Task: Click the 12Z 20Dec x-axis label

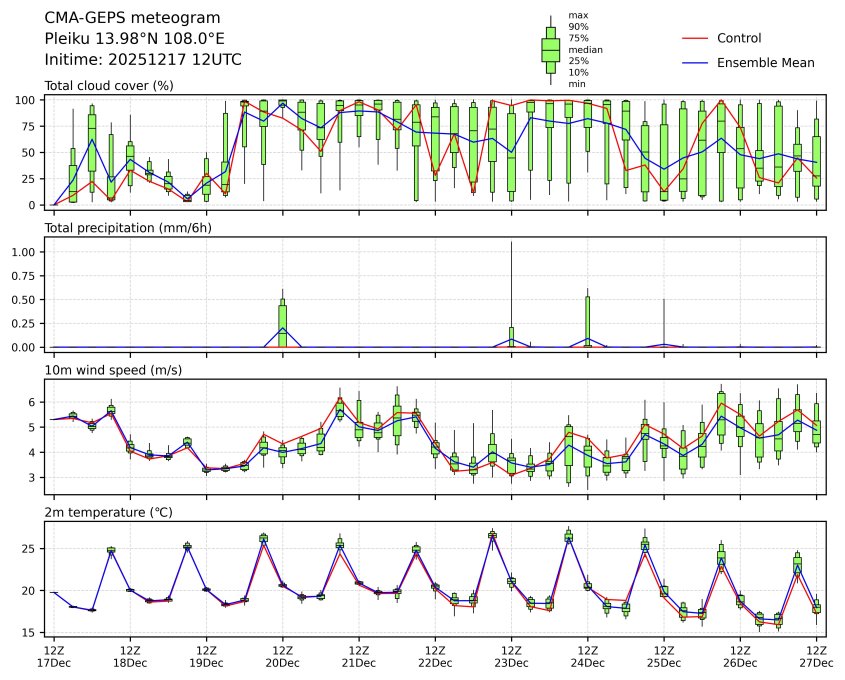Action: (282, 656)
